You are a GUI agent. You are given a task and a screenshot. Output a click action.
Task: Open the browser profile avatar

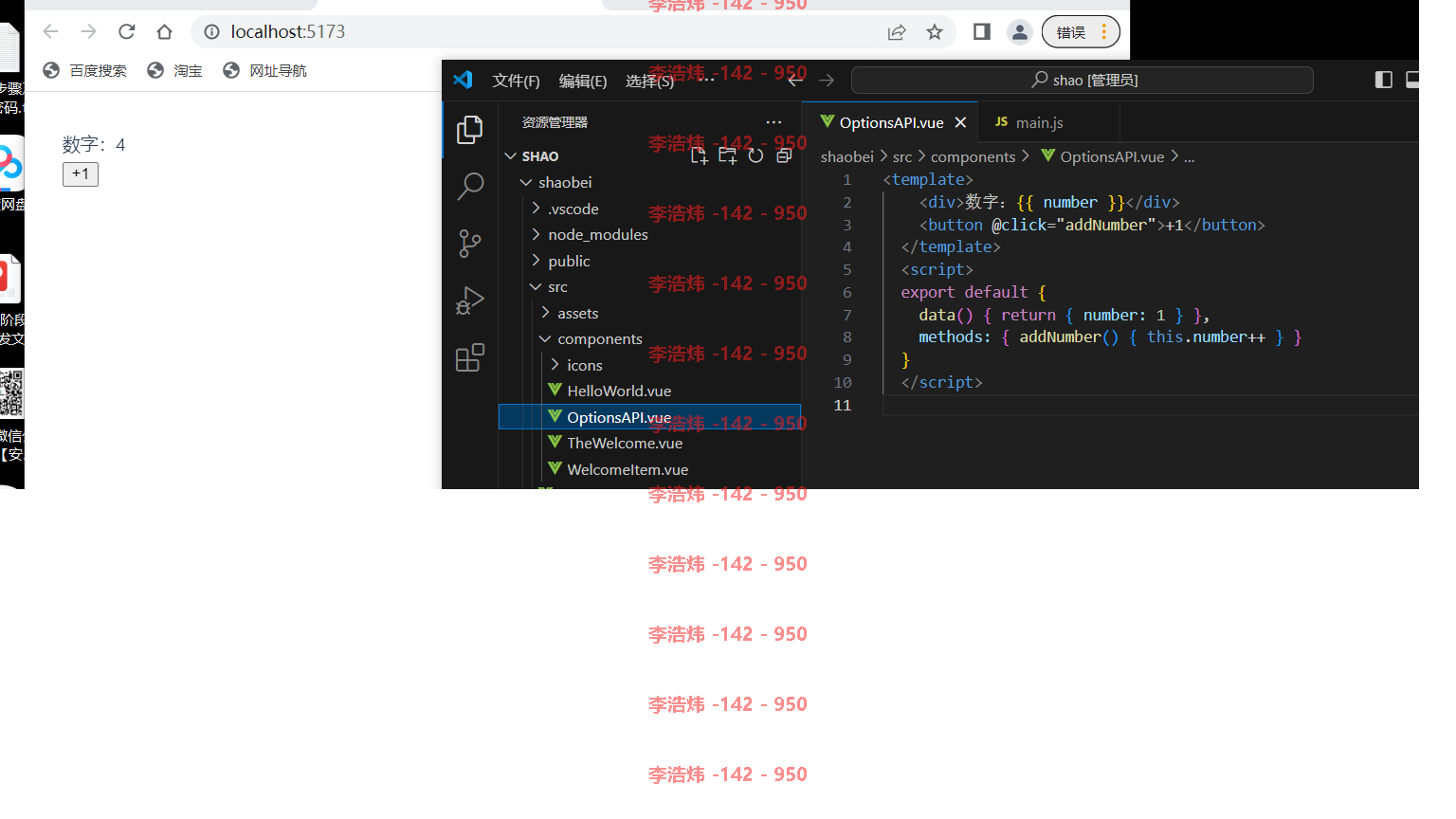coord(1020,32)
